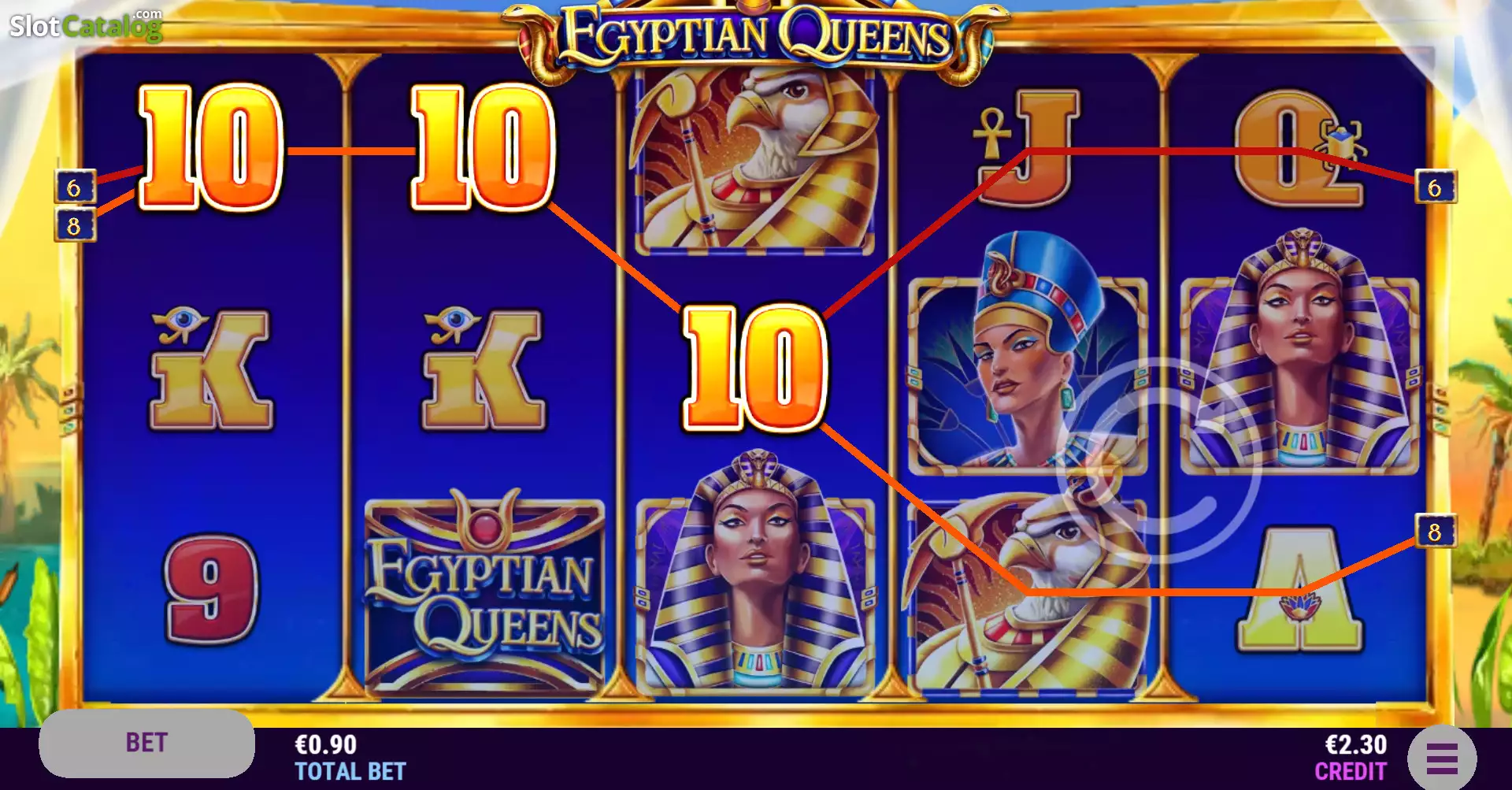The image size is (1512, 790).
Task: Click the Egyptian Queens wild symbol
Action: click(484, 591)
